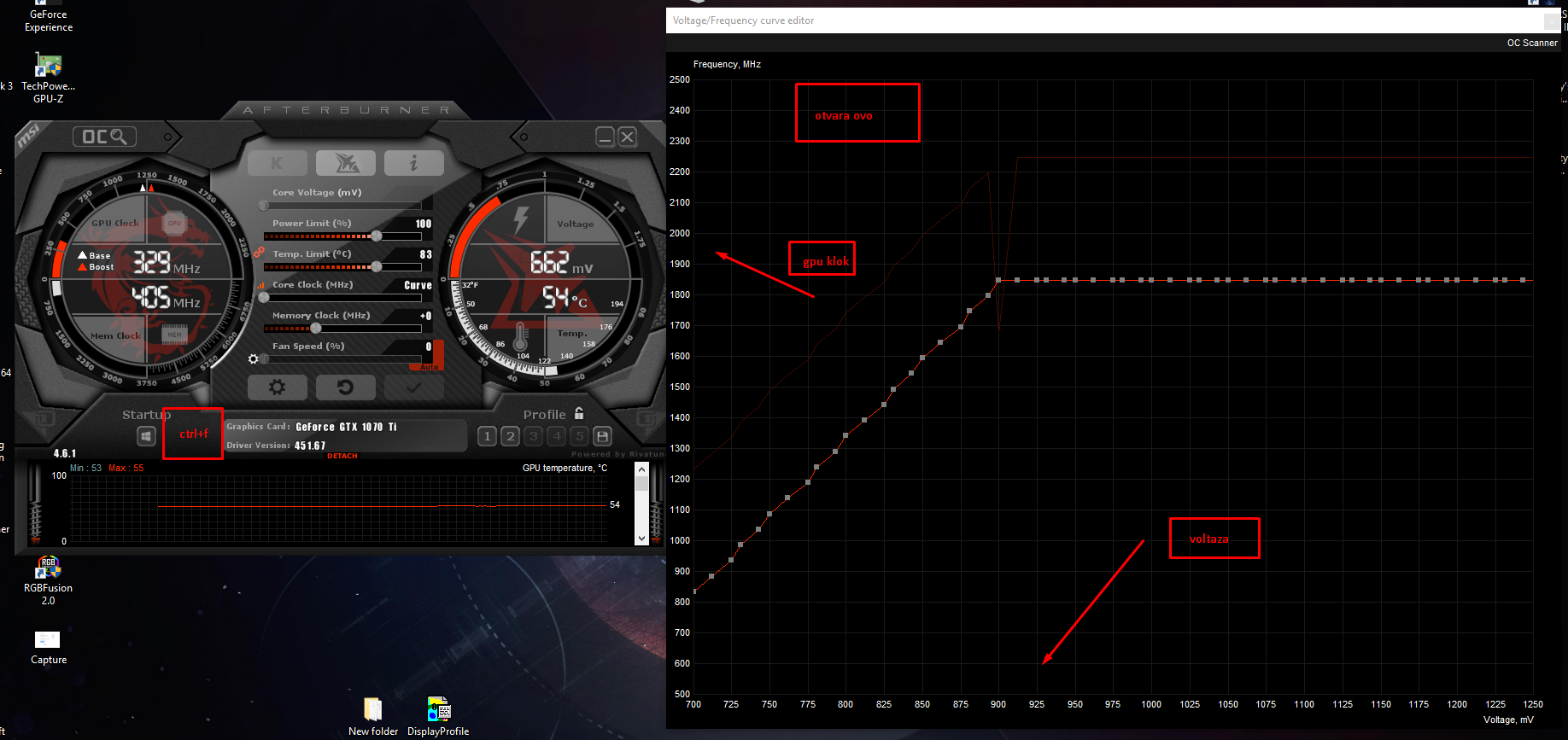The image size is (1568, 740).
Task: Click DETACH to undock the monitor
Action: pyautogui.click(x=342, y=456)
